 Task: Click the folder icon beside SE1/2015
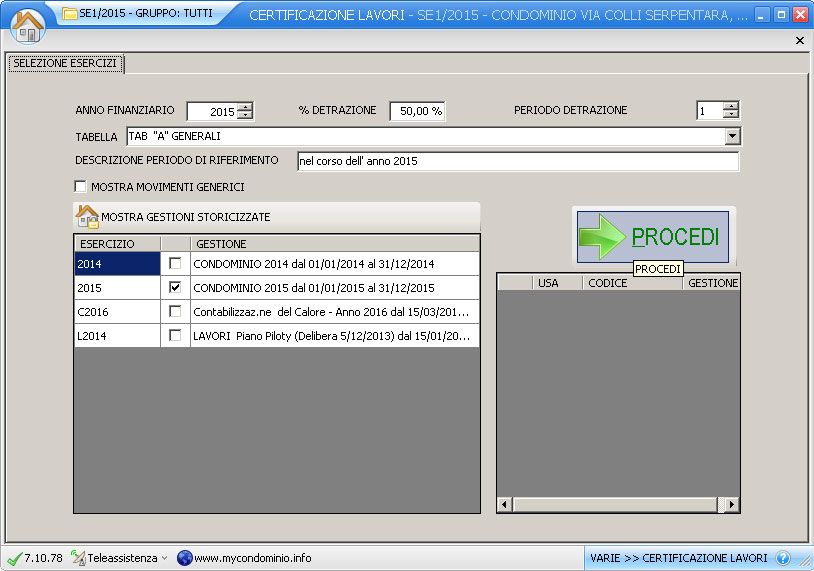69,14
